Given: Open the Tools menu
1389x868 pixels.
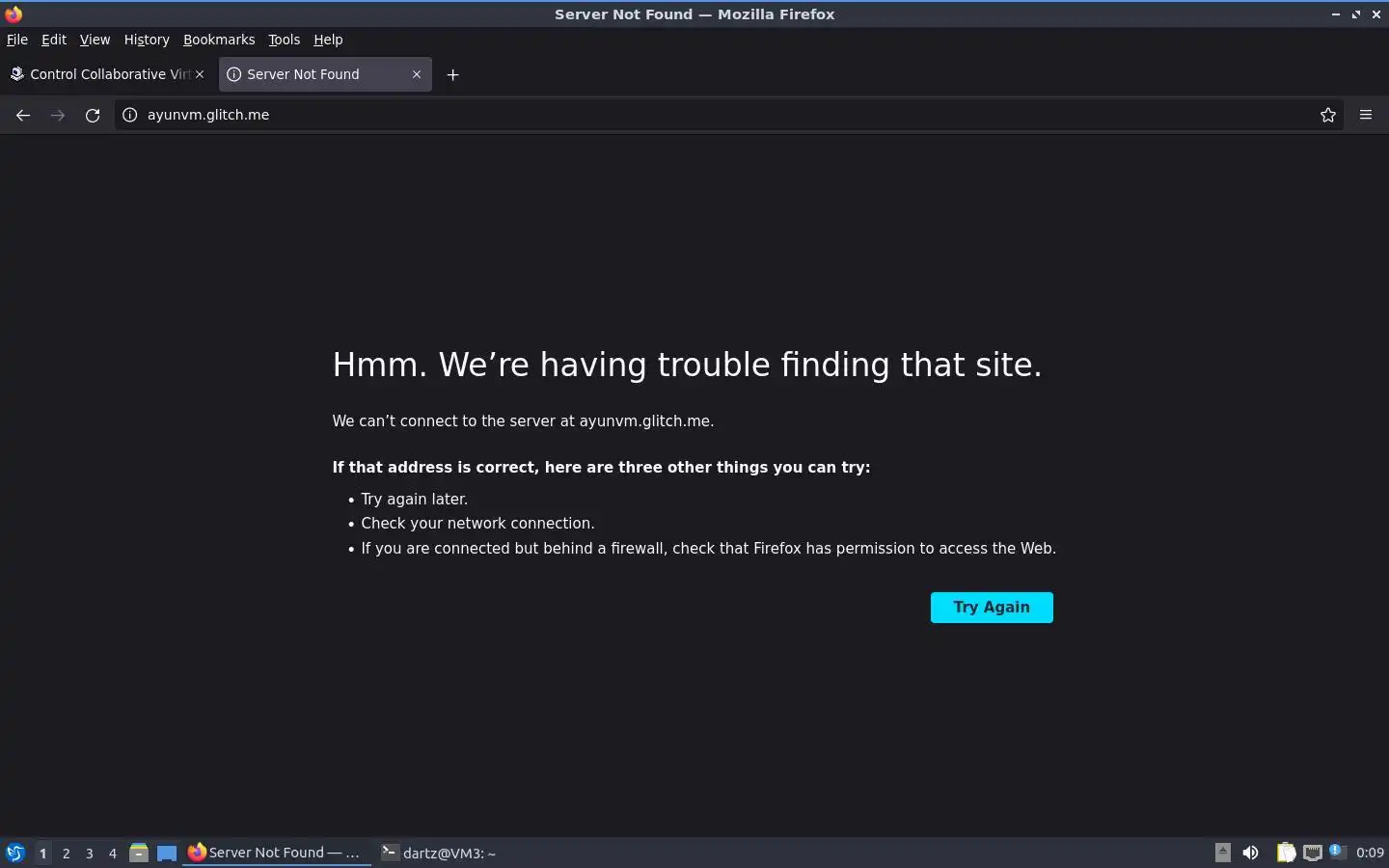Looking at the screenshot, I should (x=284, y=40).
